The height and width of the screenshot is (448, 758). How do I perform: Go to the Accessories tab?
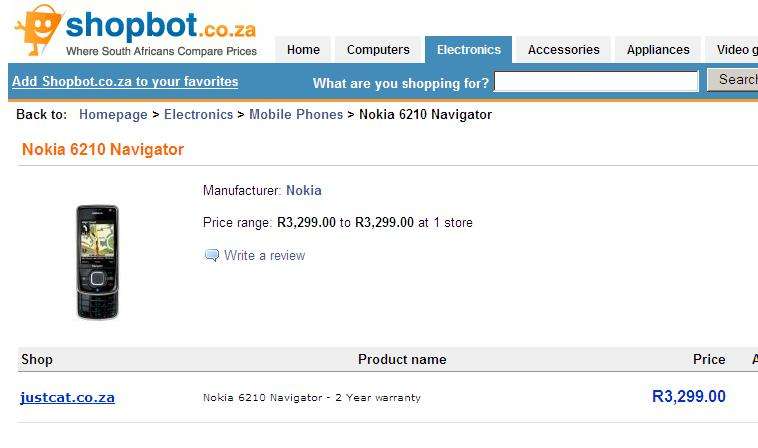click(563, 50)
